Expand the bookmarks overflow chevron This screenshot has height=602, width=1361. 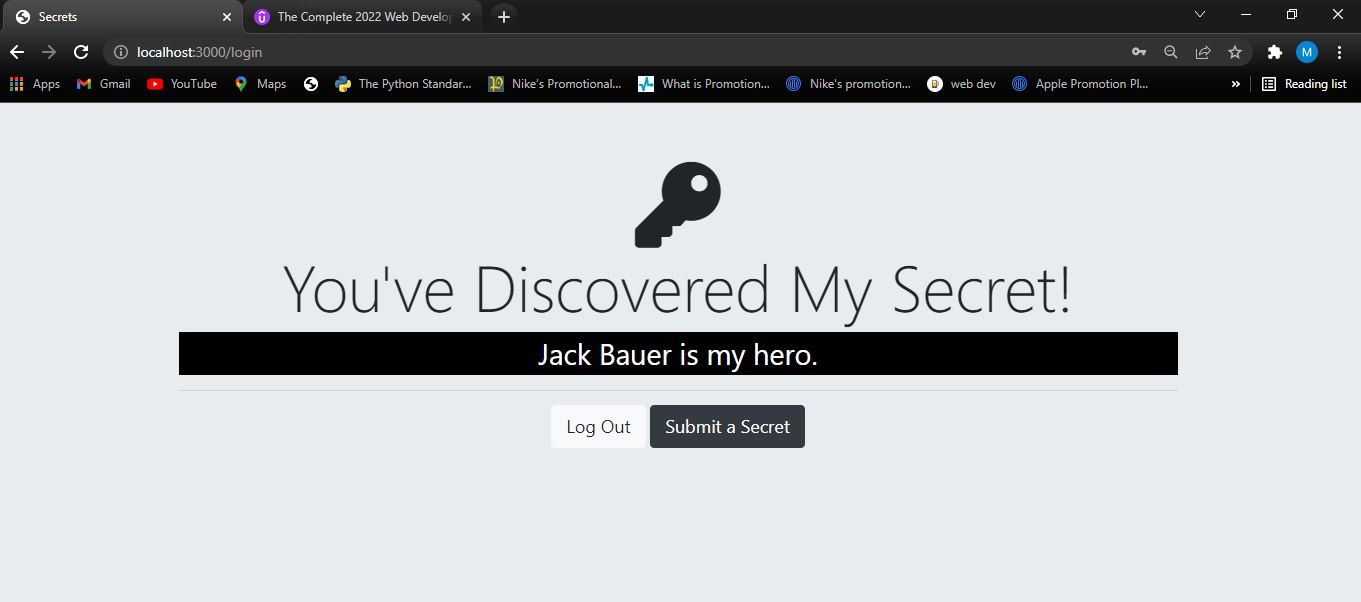coord(1236,84)
